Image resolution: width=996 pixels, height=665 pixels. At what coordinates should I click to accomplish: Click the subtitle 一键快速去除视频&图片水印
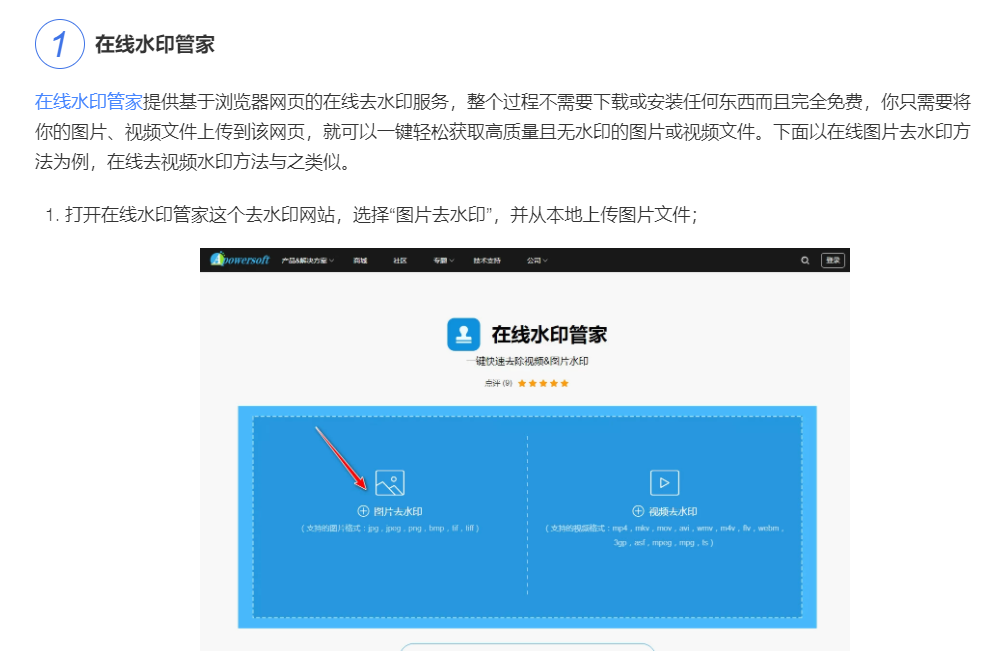pyautogui.click(x=527, y=361)
